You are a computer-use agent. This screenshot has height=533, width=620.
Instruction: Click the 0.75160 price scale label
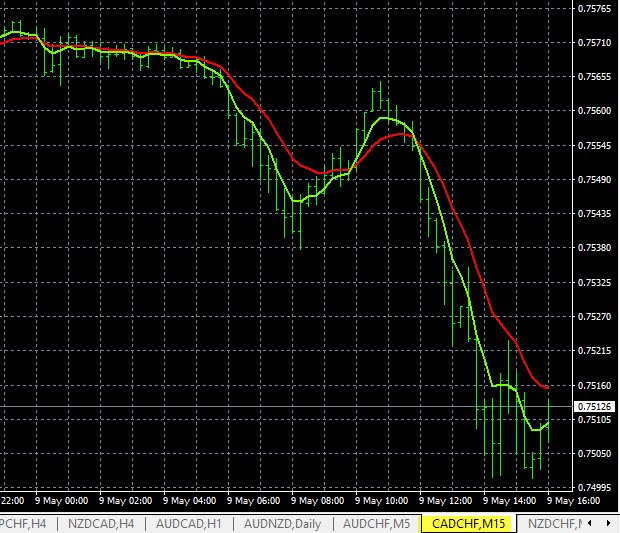click(x=594, y=385)
